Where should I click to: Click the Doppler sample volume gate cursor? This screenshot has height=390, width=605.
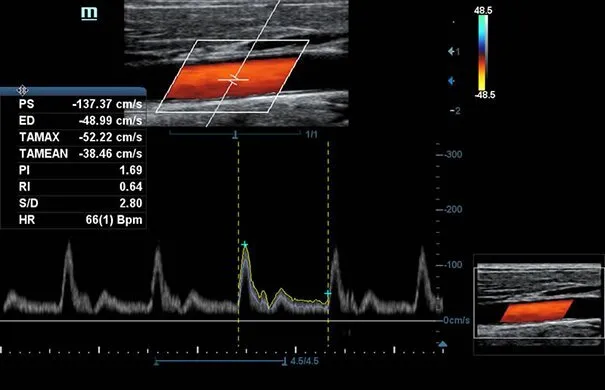[x=233, y=80]
